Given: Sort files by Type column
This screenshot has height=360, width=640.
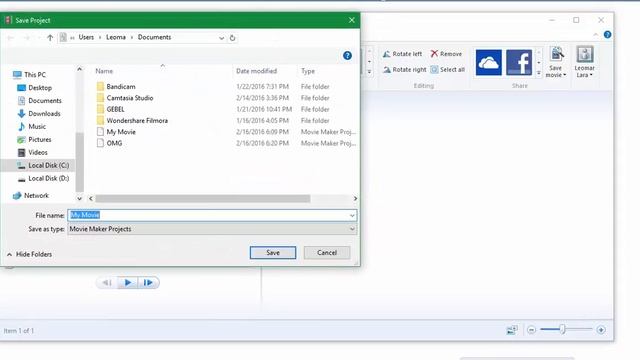Looking at the screenshot, I should (x=308, y=71).
